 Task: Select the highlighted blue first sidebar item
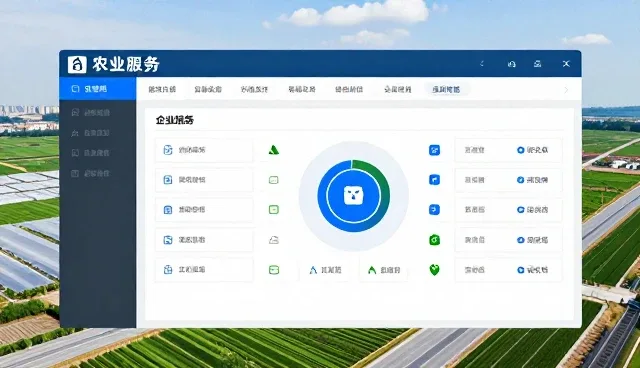pos(98,89)
